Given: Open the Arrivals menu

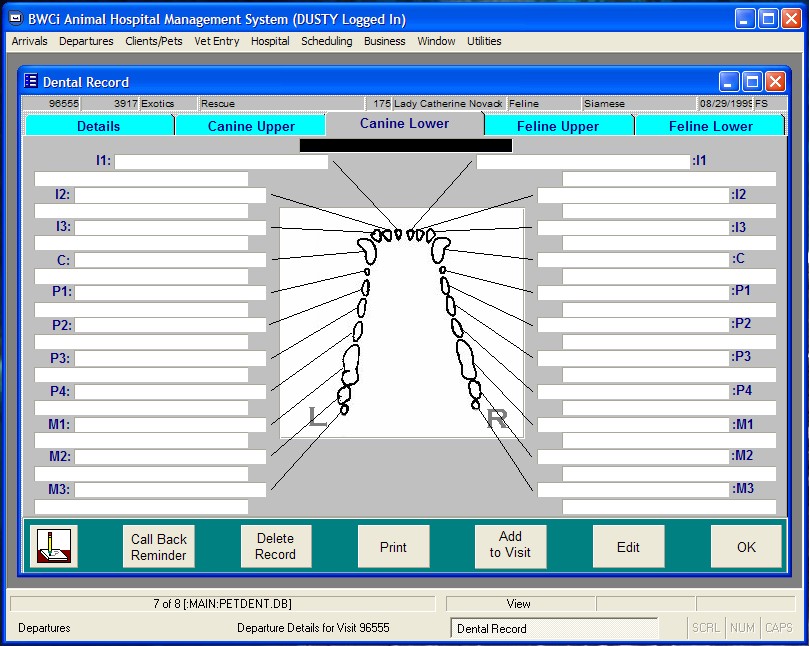Looking at the screenshot, I should pyautogui.click(x=29, y=41).
